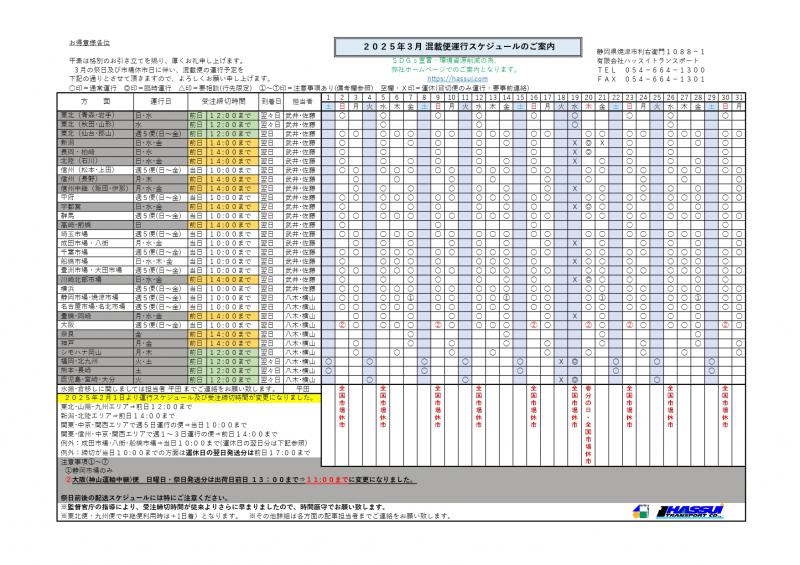Screen dimensions: 800x565
Task: Click the 熊本・長崎 row 土 operating-day cell
Action: [x=161, y=371]
